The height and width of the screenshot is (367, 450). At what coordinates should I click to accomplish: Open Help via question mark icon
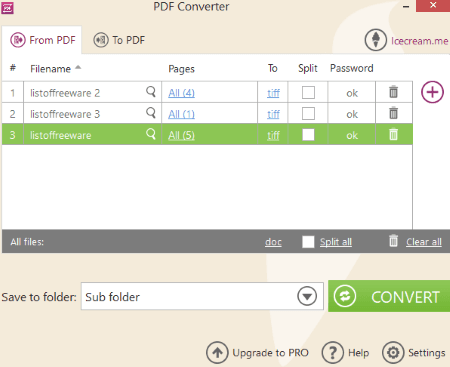pos(333,353)
